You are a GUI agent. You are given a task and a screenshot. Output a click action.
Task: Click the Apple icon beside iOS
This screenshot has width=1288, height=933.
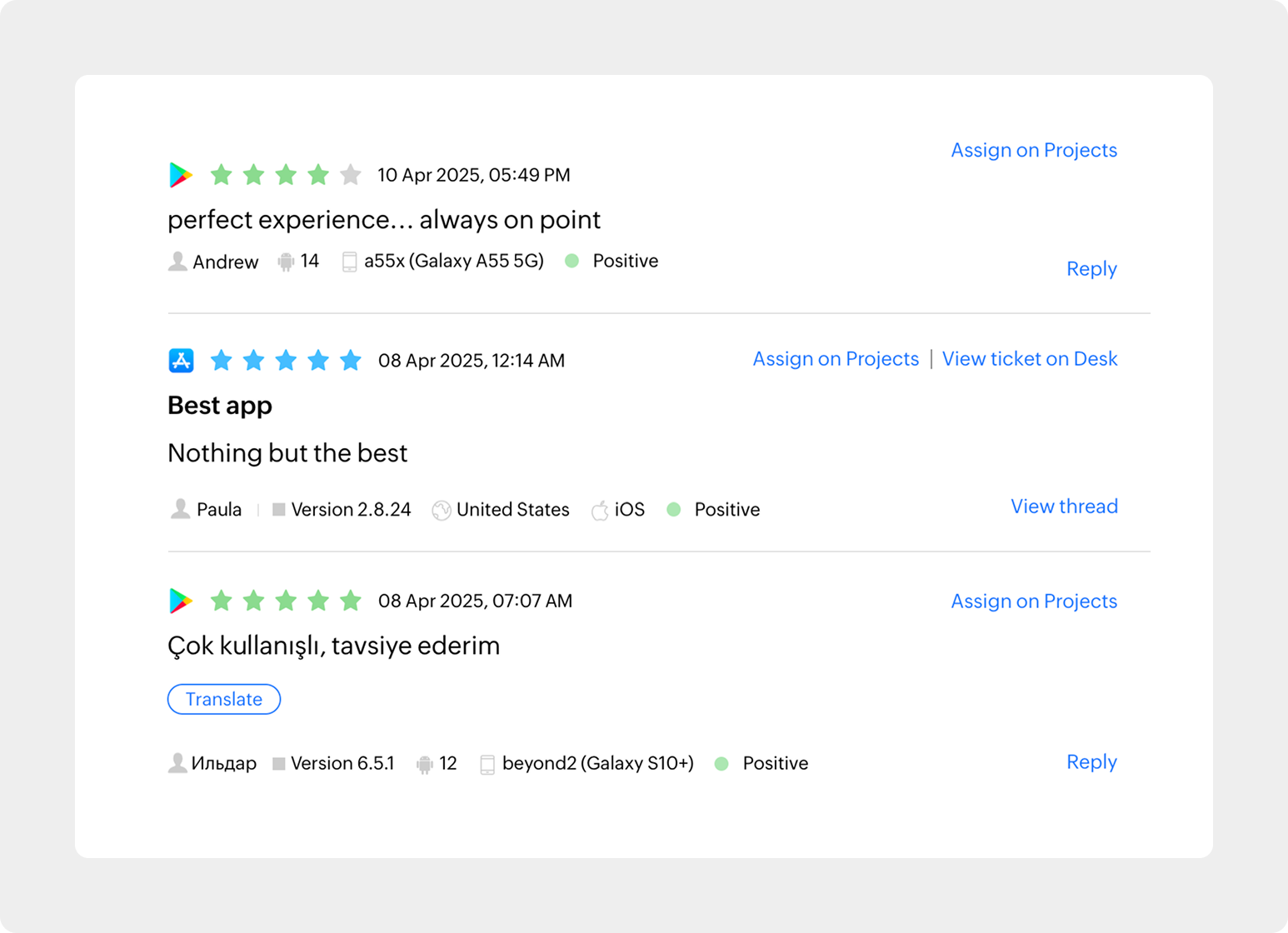[x=600, y=510]
